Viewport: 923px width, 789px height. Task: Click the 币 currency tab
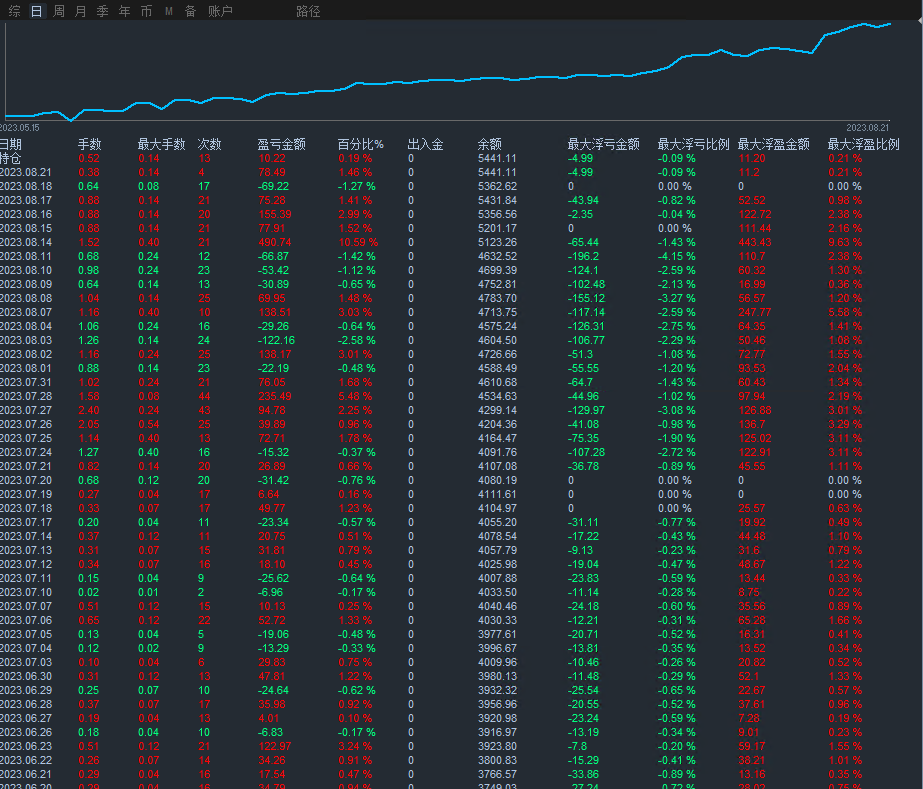(x=147, y=11)
